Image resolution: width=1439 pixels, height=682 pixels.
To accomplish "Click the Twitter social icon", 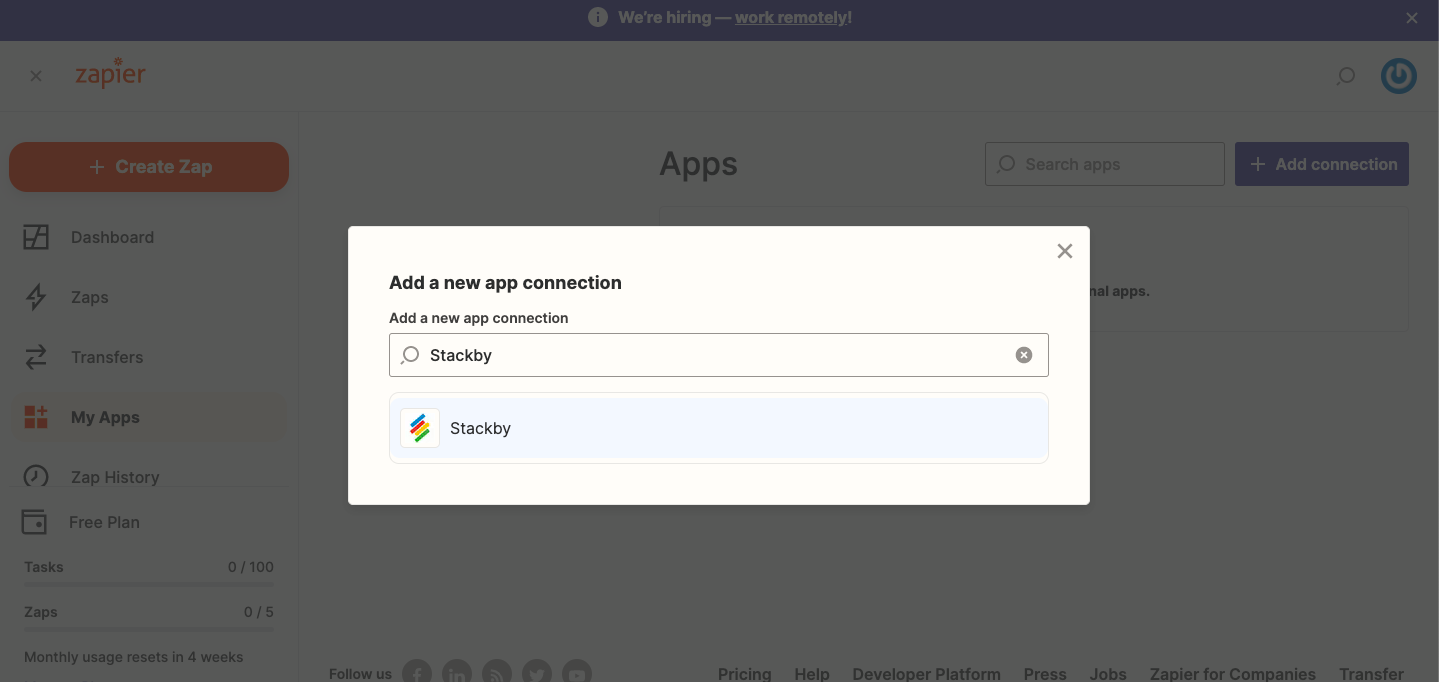I will pyautogui.click(x=536, y=673).
